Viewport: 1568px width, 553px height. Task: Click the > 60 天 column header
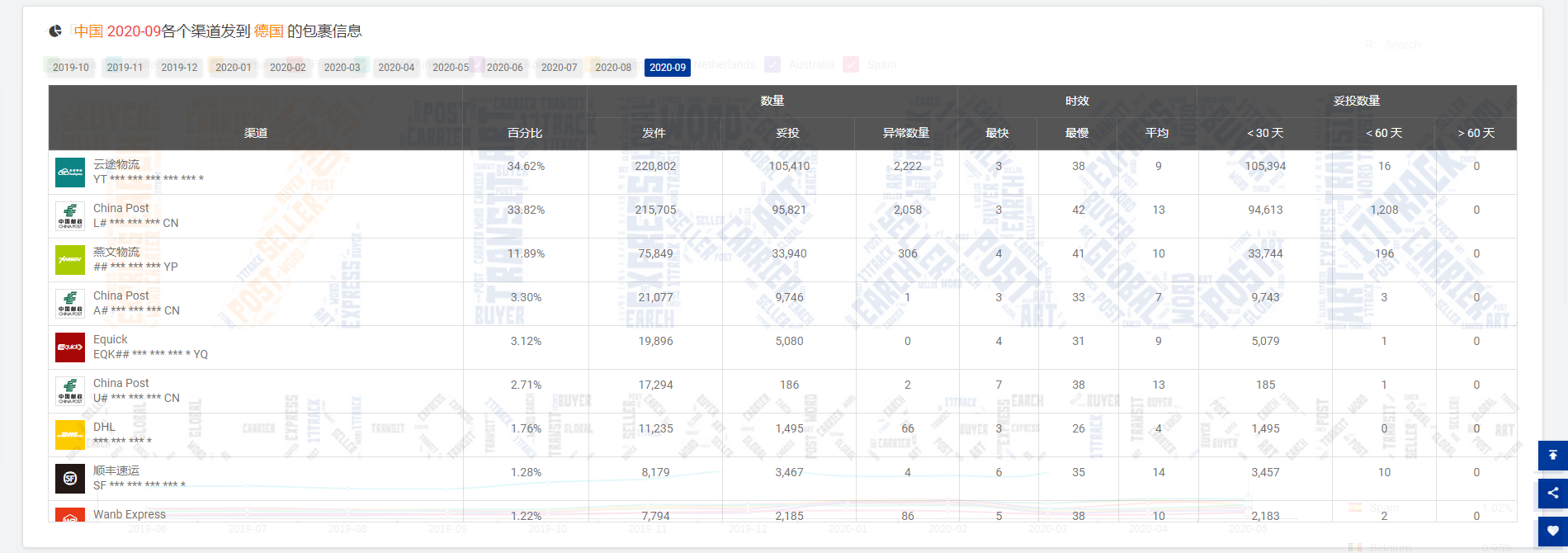(1476, 133)
